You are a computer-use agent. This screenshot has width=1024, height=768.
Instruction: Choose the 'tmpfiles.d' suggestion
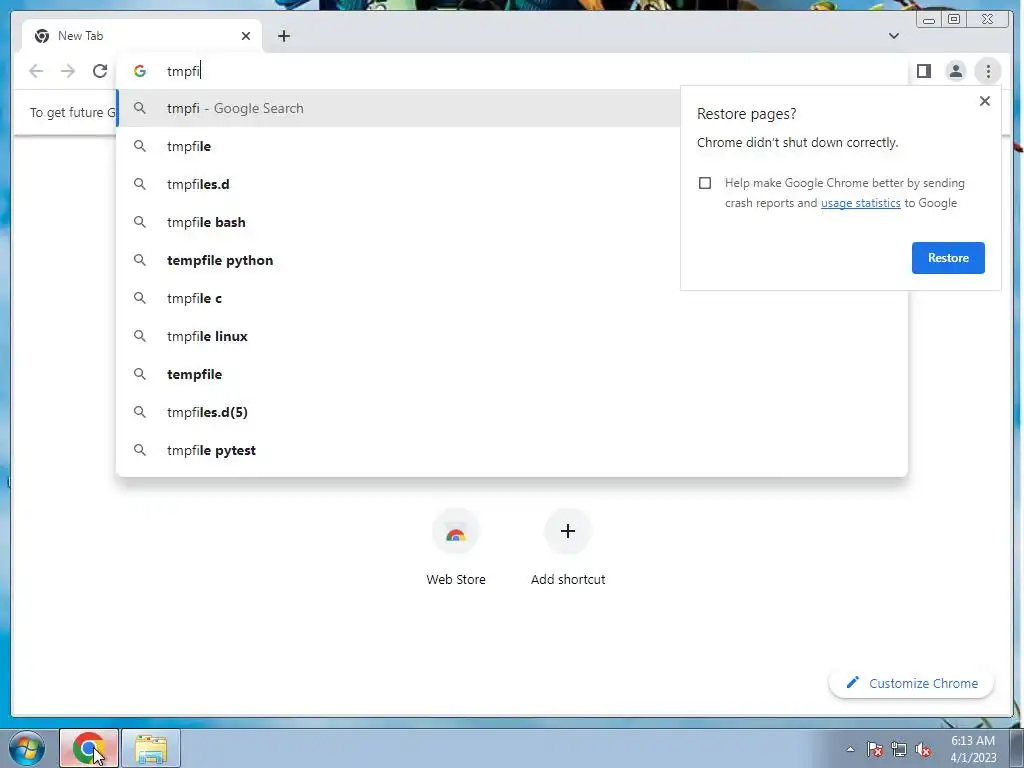[398, 184]
